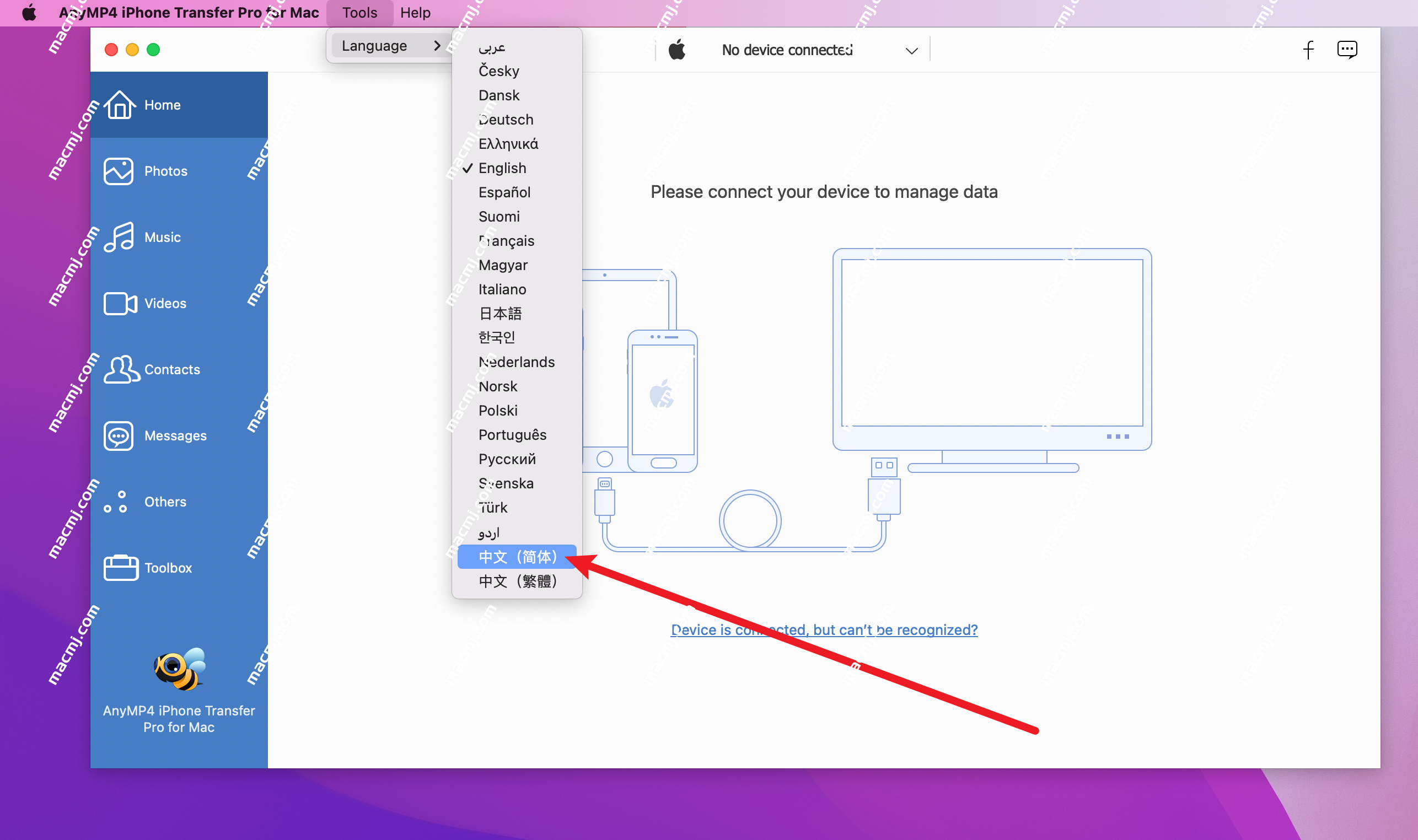The height and width of the screenshot is (840, 1418).
Task: Click the Contacts label in sidebar
Action: 172,370
